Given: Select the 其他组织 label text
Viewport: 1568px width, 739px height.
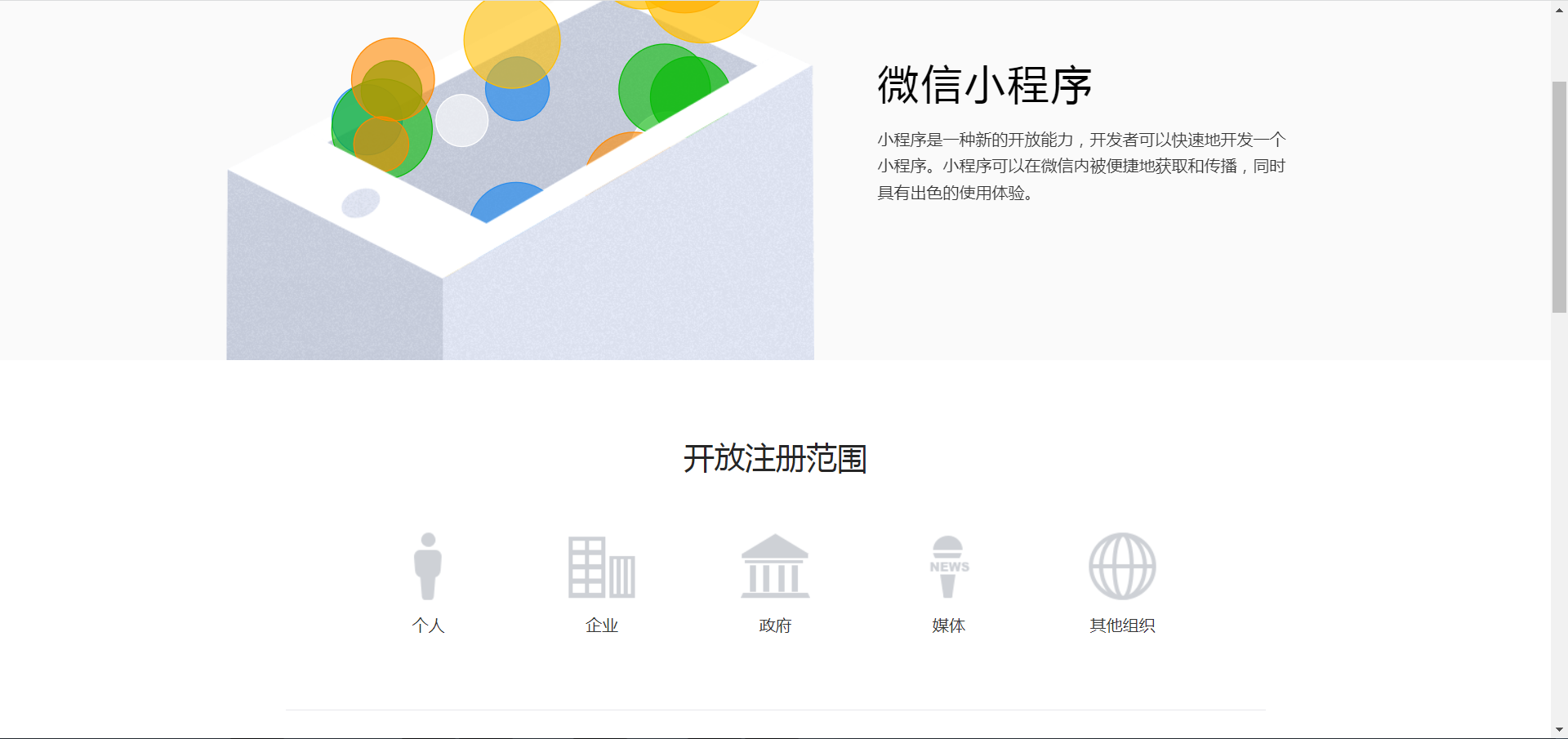Looking at the screenshot, I should [x=1122, y=625].
